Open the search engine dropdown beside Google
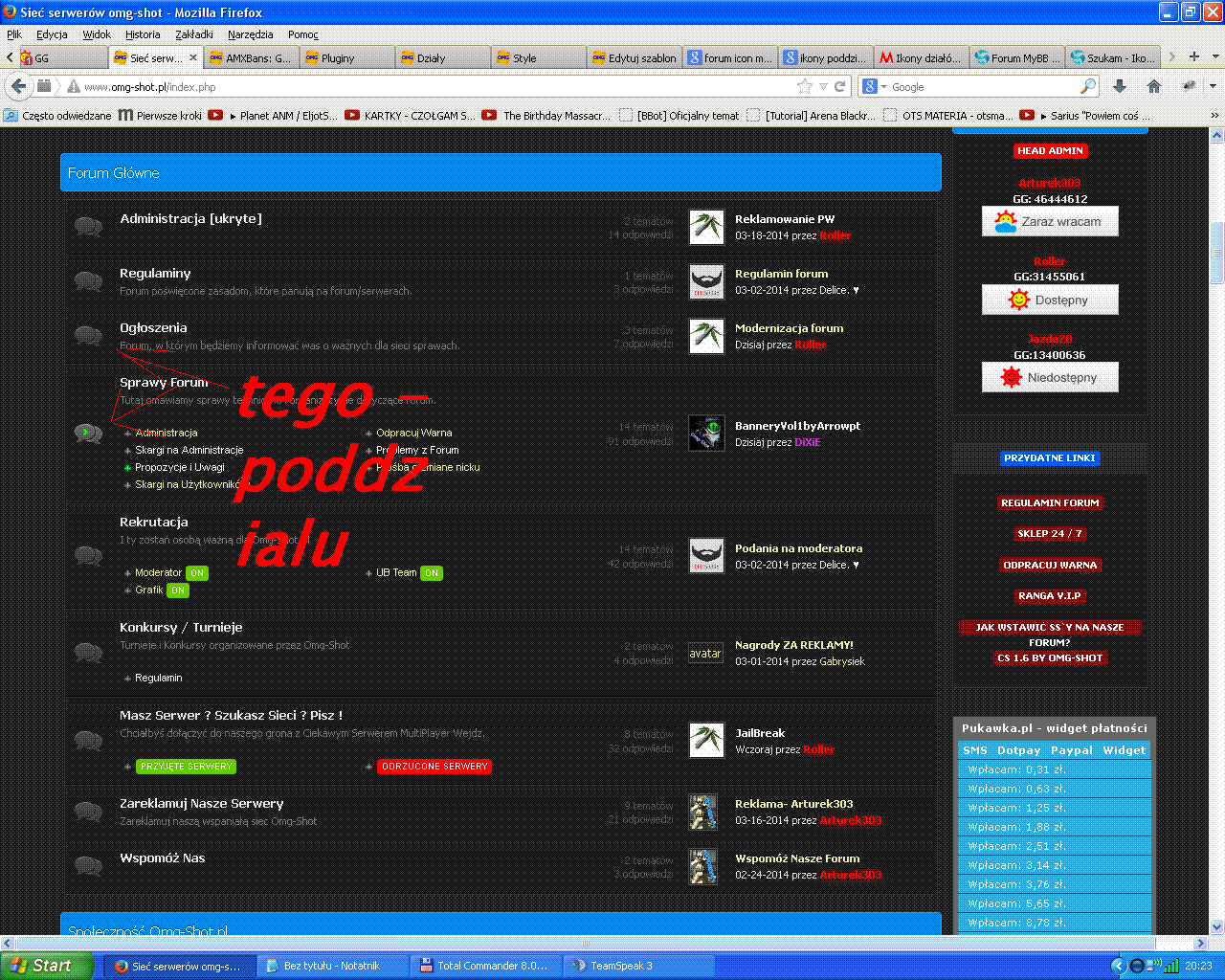The height and width of the screenshot is (980, 1225). 875,86
